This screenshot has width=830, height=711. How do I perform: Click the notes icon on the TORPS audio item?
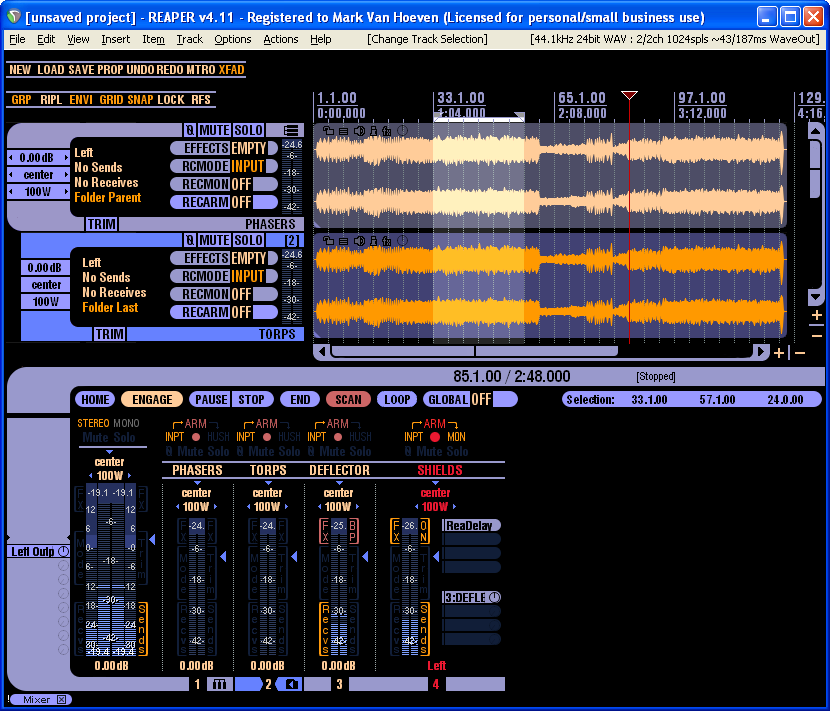point(344,241)
